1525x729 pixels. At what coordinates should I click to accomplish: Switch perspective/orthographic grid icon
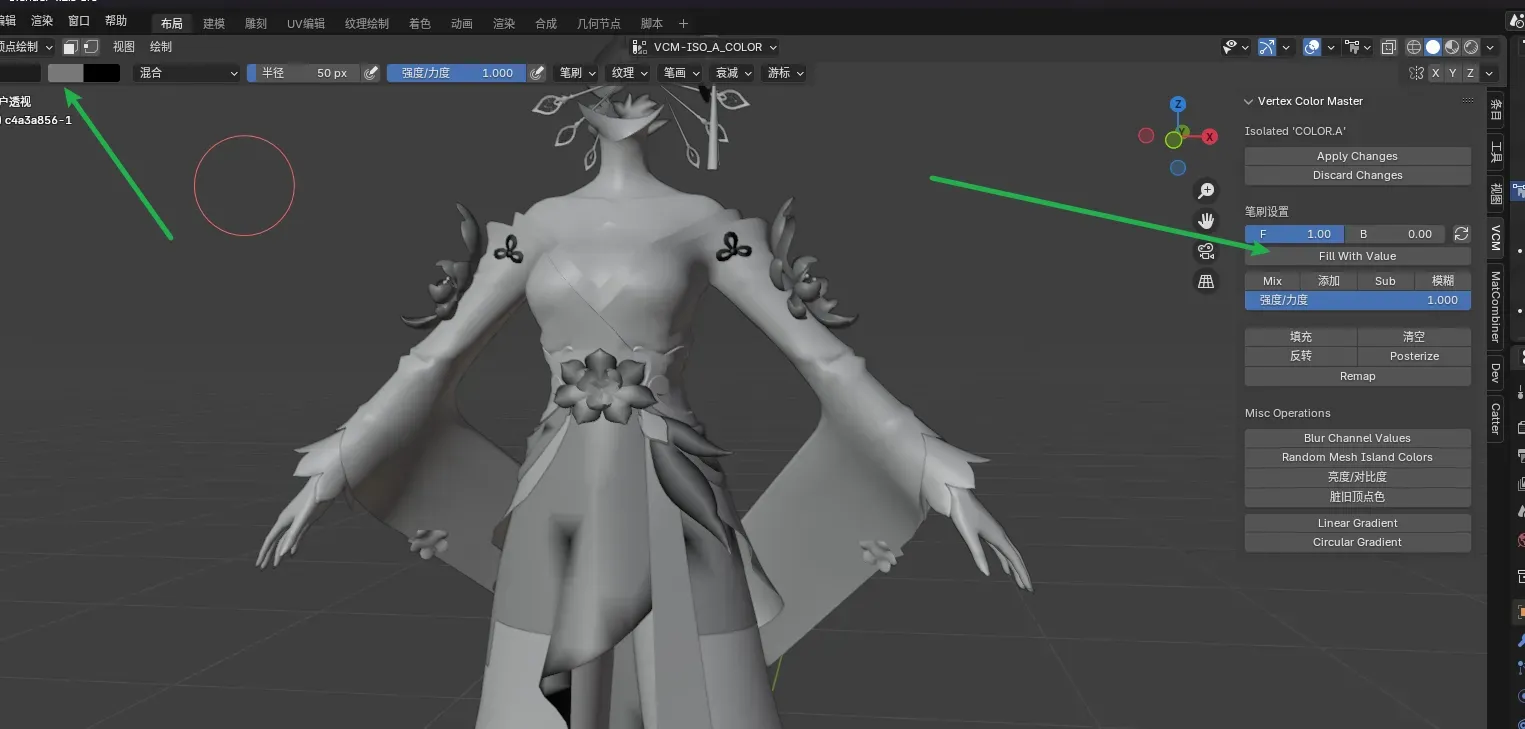click(x=1206, y=282)
